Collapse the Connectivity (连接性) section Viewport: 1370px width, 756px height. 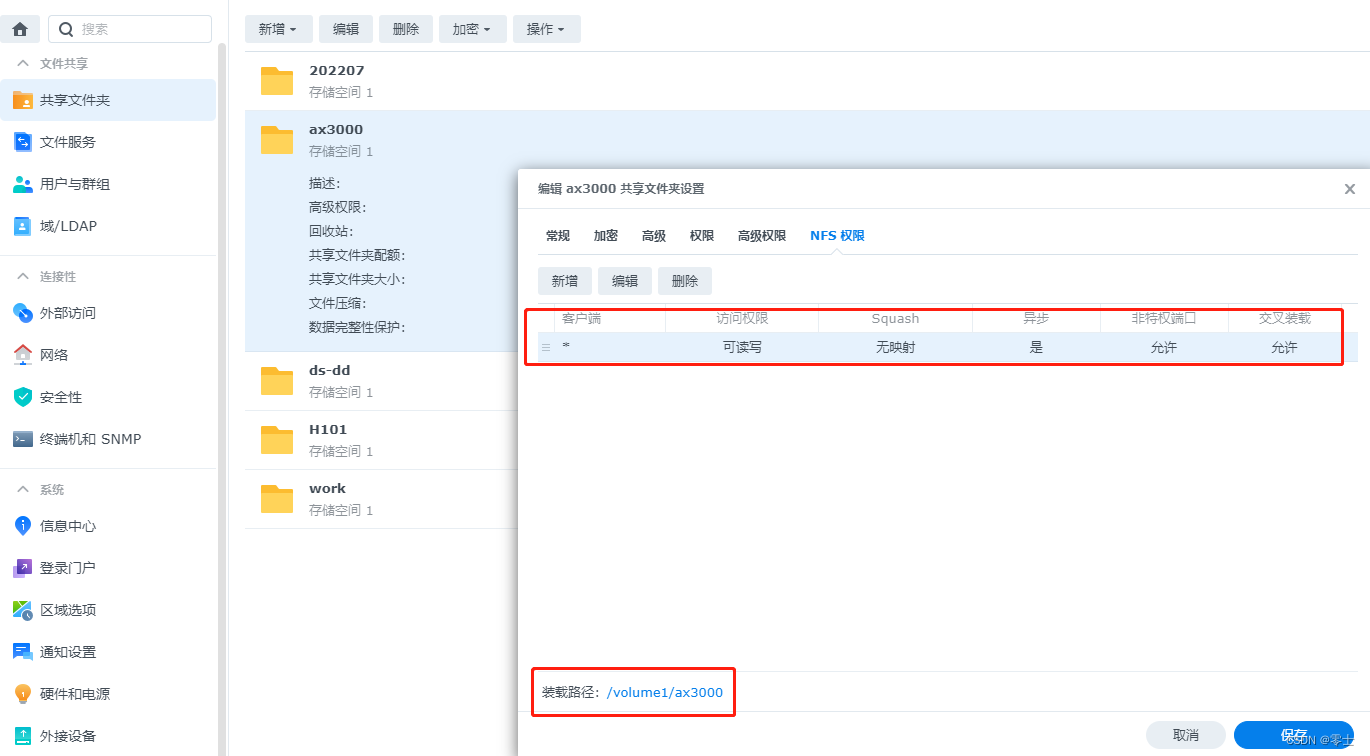[x=23, y=277]
